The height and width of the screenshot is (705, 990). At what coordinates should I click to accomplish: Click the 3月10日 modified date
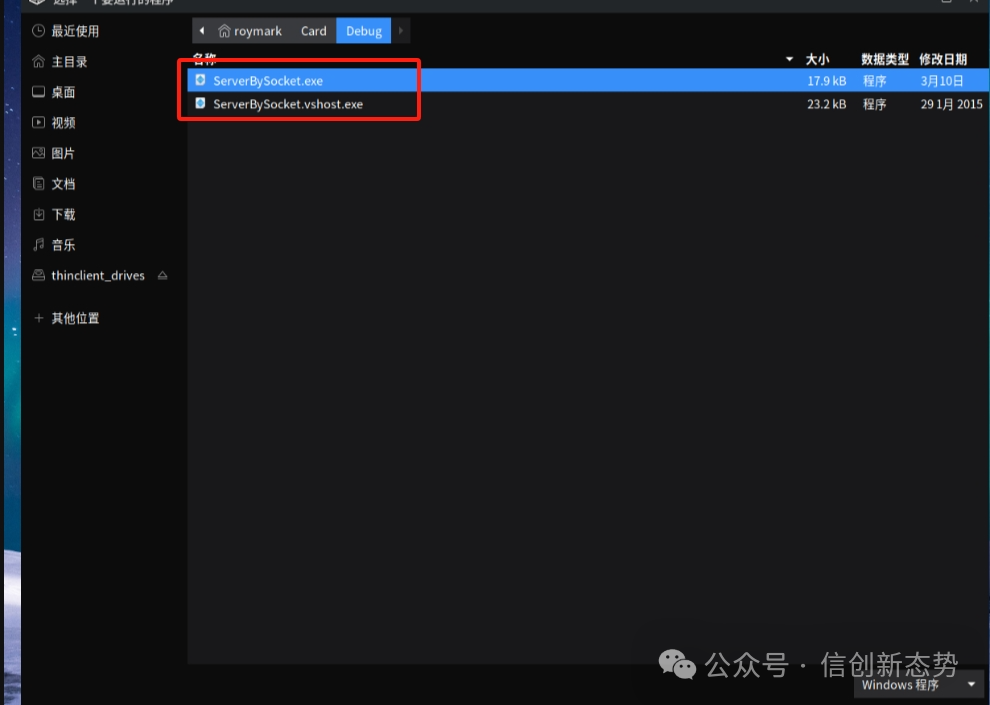pyautogui.click(x=942, y=81)
